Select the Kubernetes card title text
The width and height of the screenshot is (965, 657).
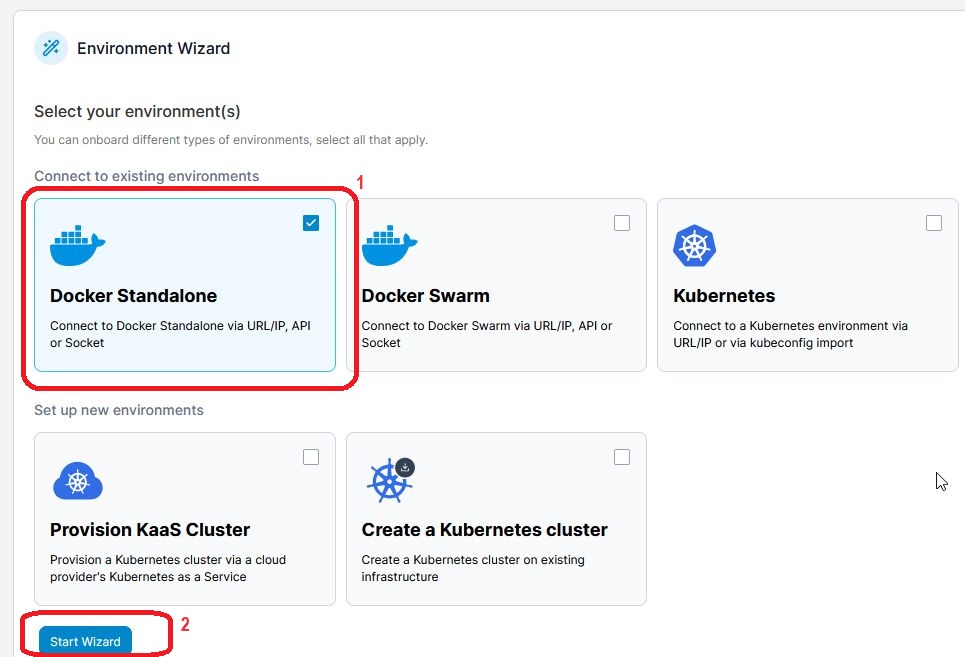[x=724, y=296]
